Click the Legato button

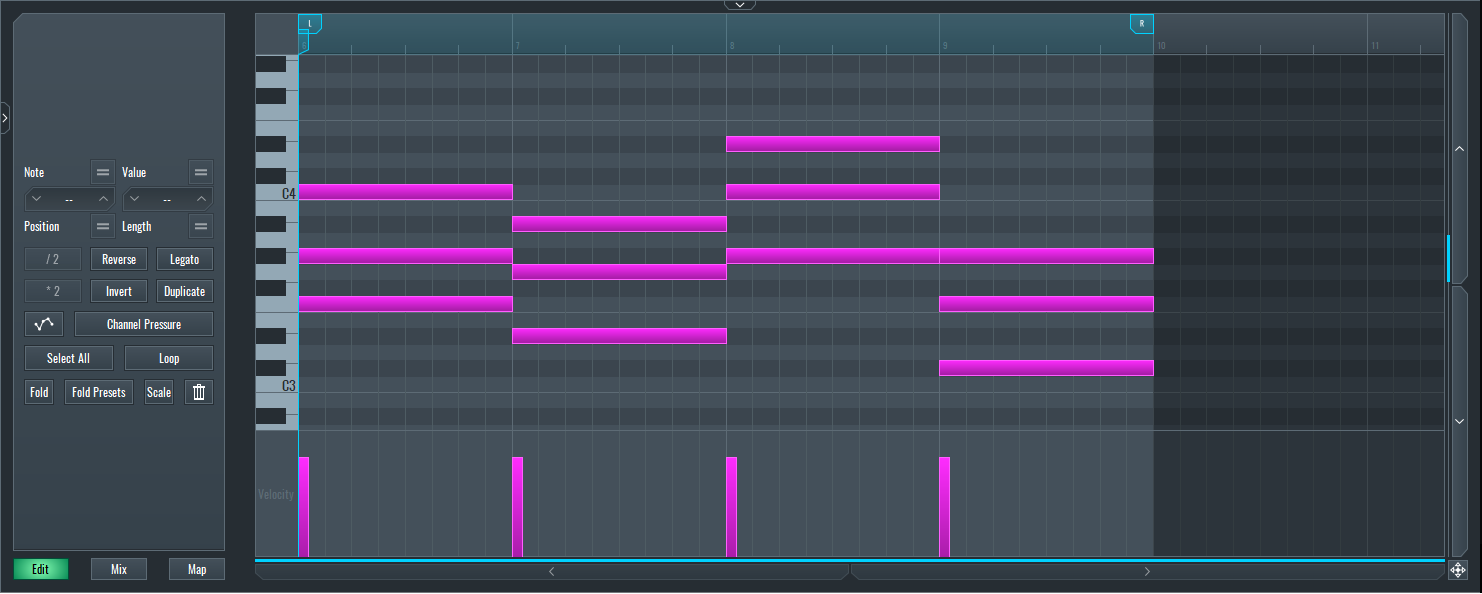(x=184, y=259)
